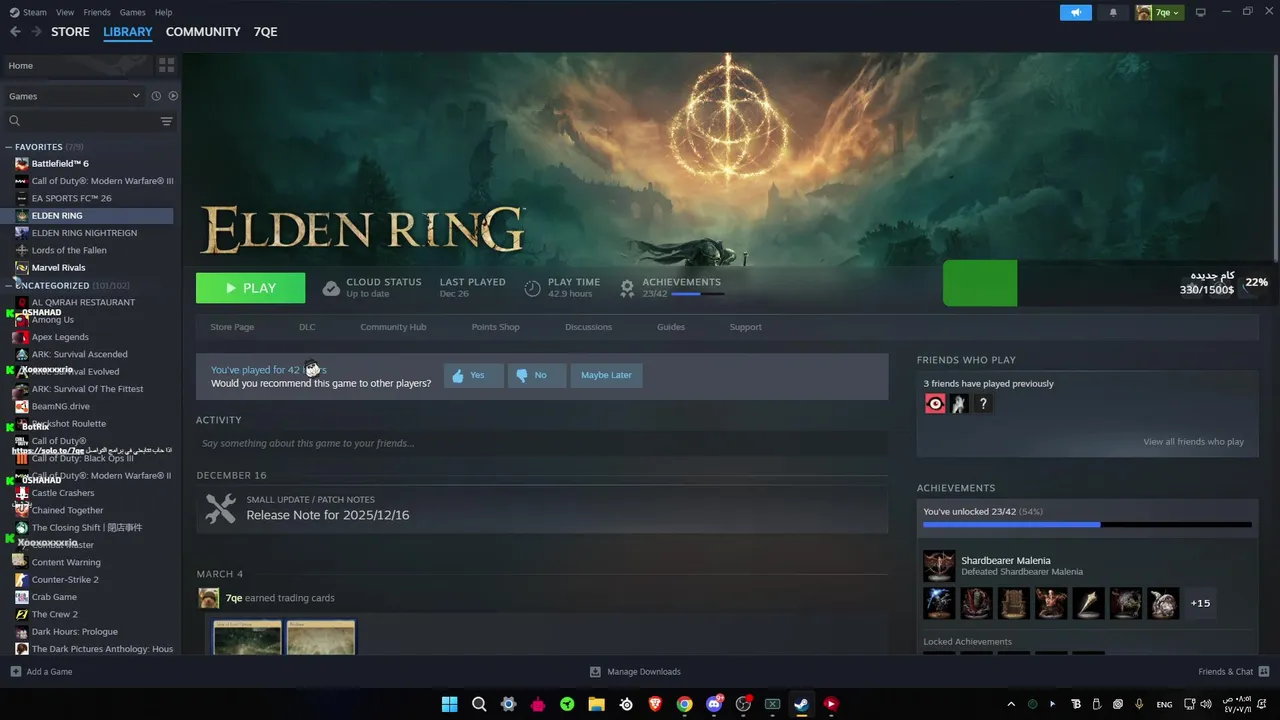Screen dimensions: 1280x720
Task: Click View all friends who play
Action: (1193, 442)
